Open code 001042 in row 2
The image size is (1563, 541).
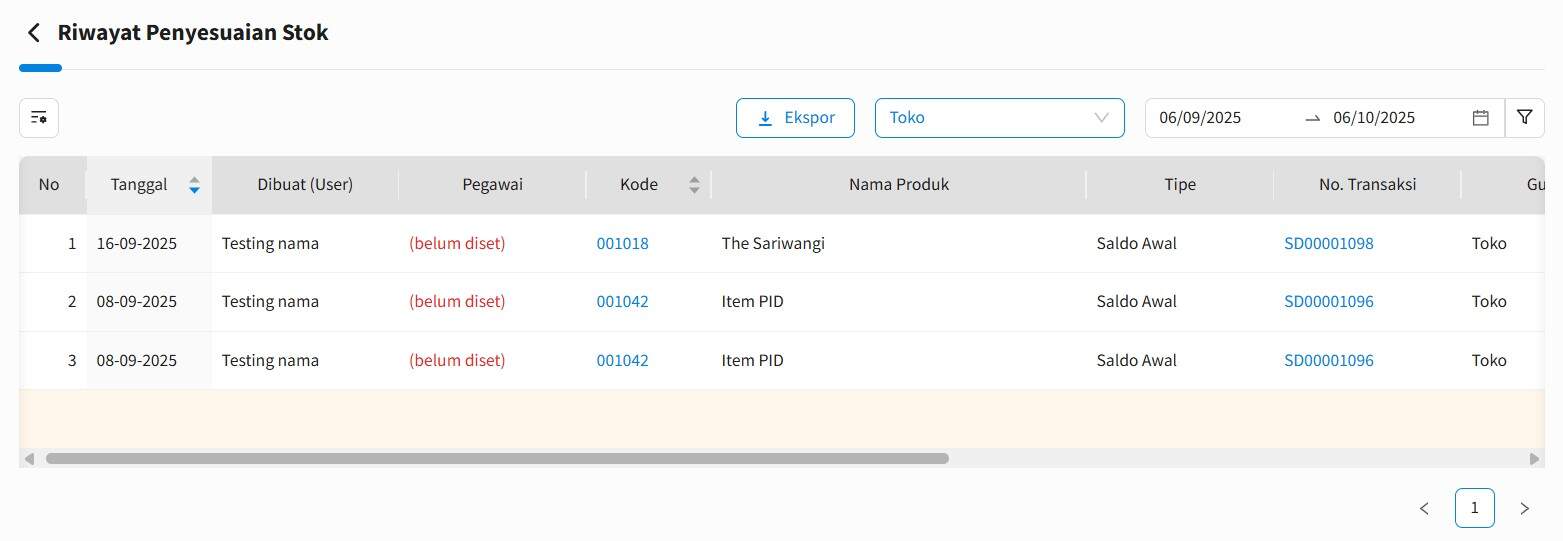pos(622,302)
